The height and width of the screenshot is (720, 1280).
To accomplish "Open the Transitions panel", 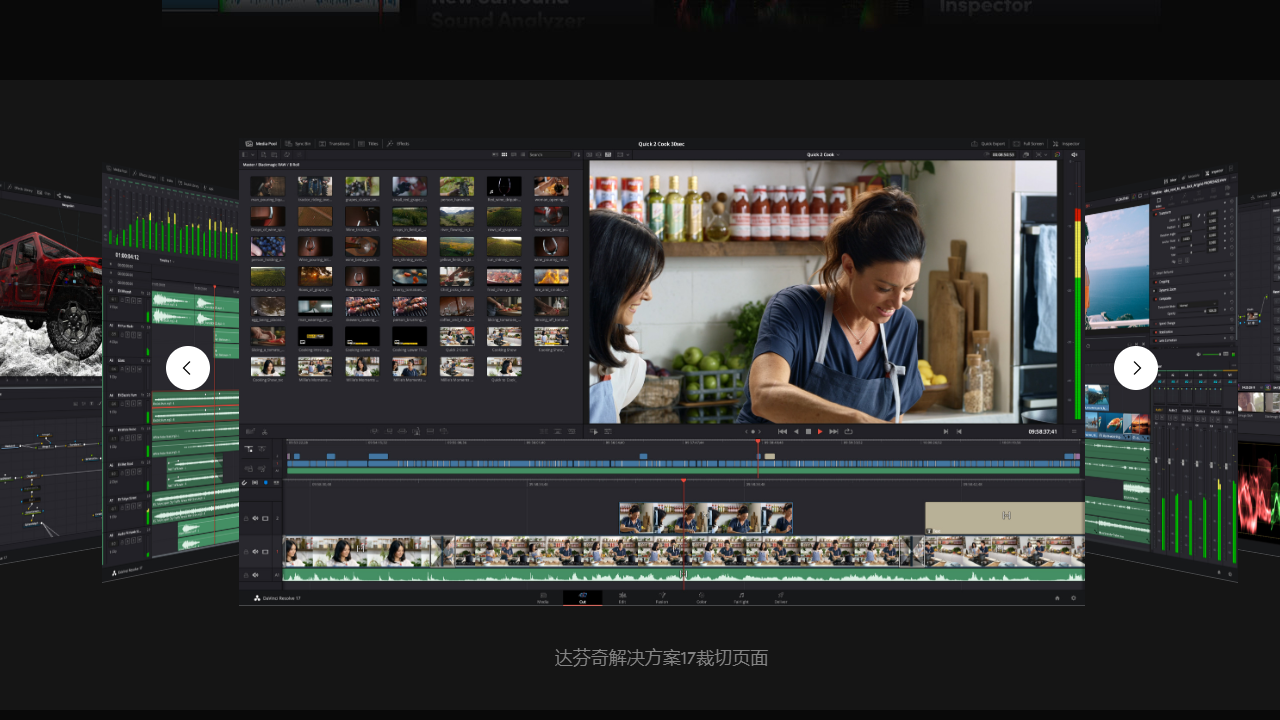I will [335, 143].
